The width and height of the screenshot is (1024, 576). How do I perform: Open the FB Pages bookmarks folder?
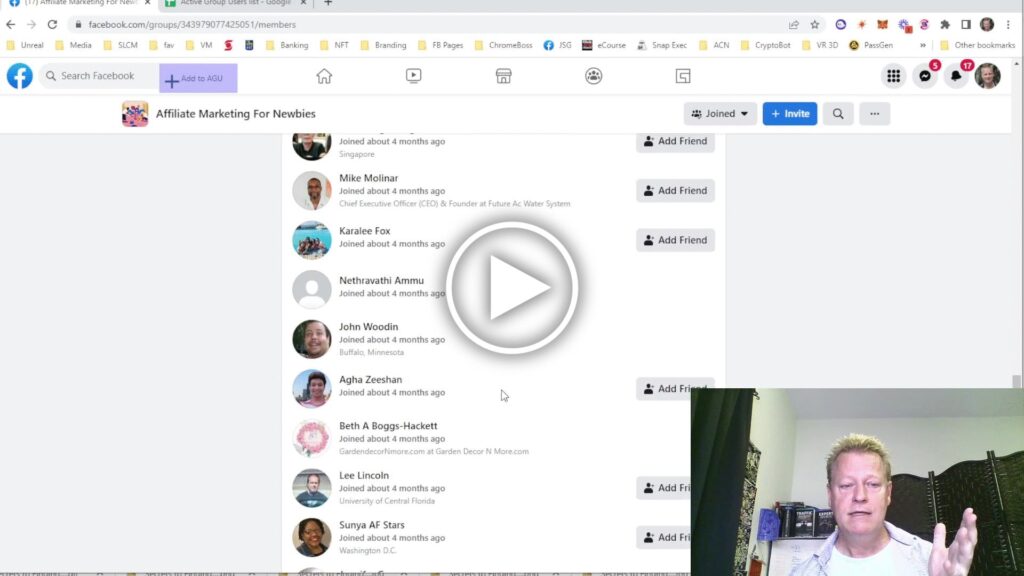pos(441,46)
